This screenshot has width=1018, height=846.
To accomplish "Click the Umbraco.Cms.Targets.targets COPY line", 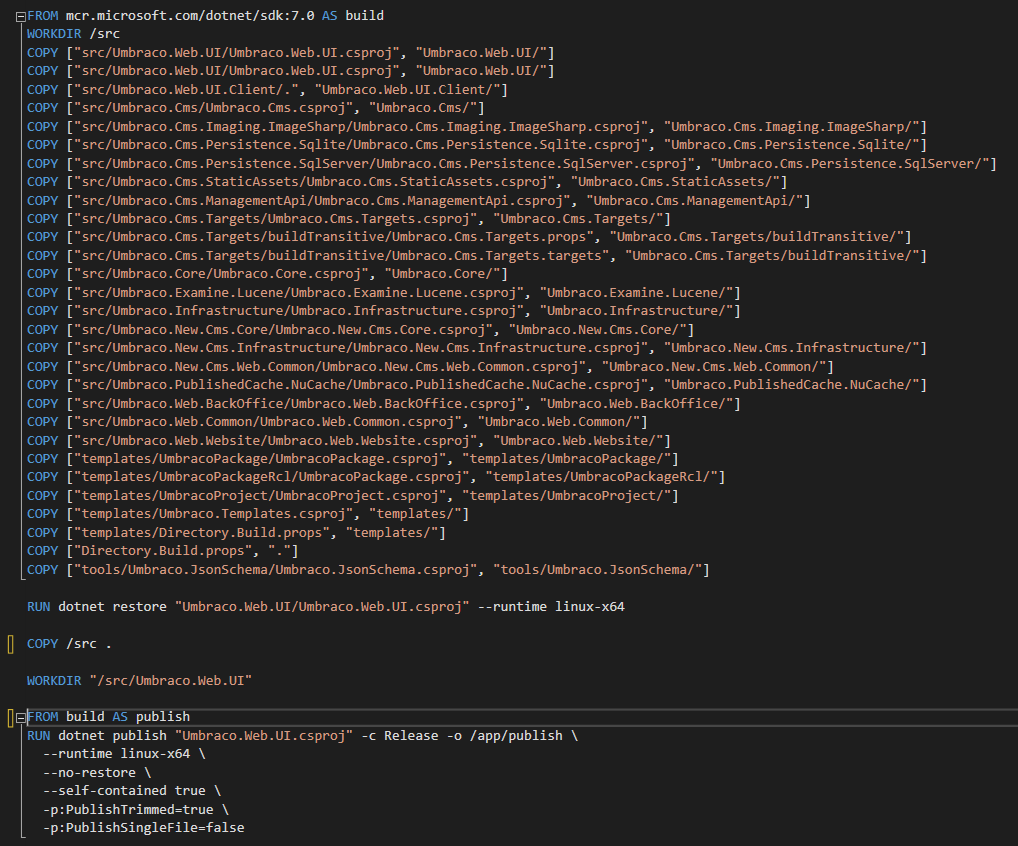I will coord(477,256).
